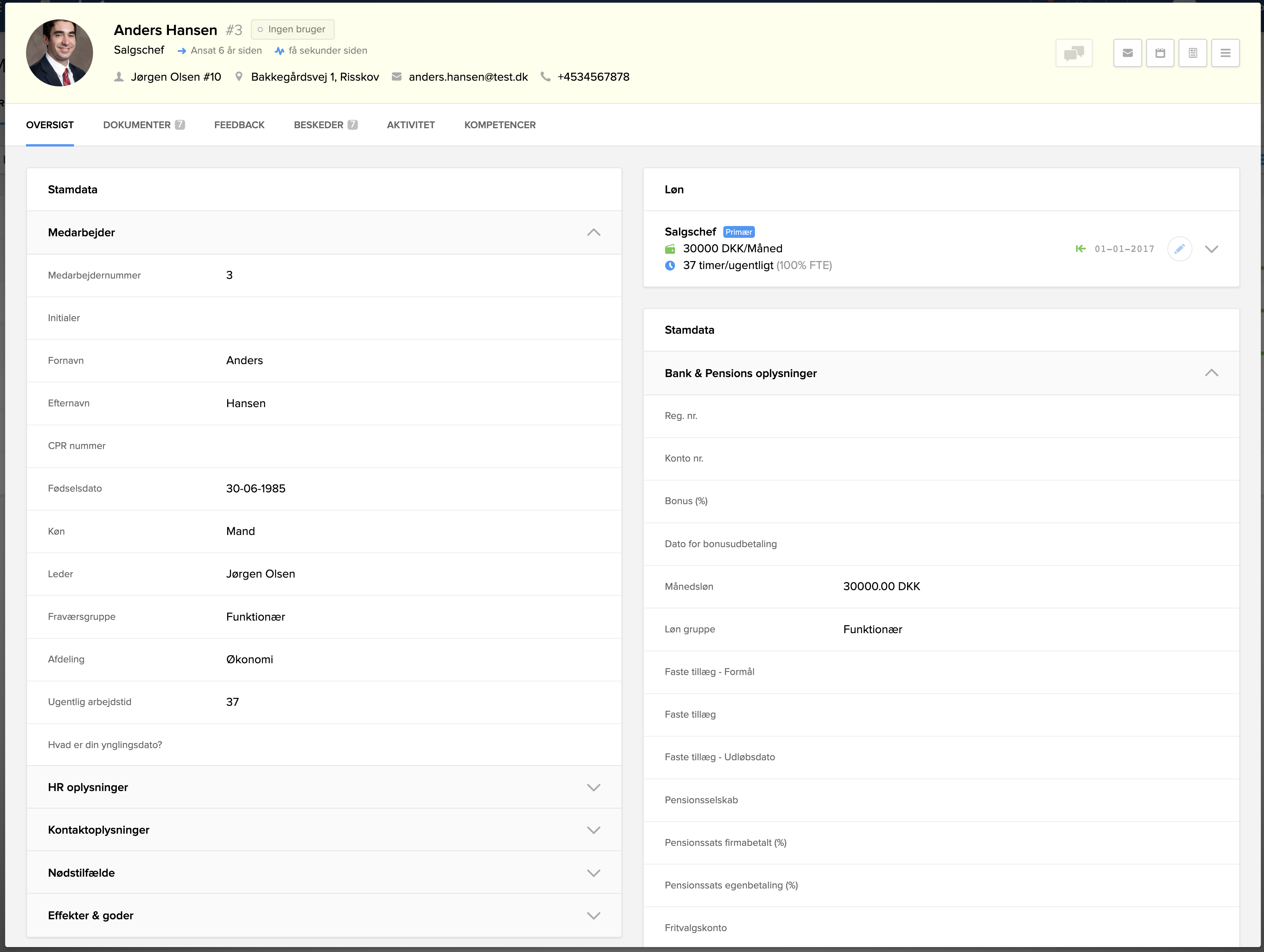Expand the Kontaktoplysninger section
1264x952 pixels.
[x=593, y=830]
